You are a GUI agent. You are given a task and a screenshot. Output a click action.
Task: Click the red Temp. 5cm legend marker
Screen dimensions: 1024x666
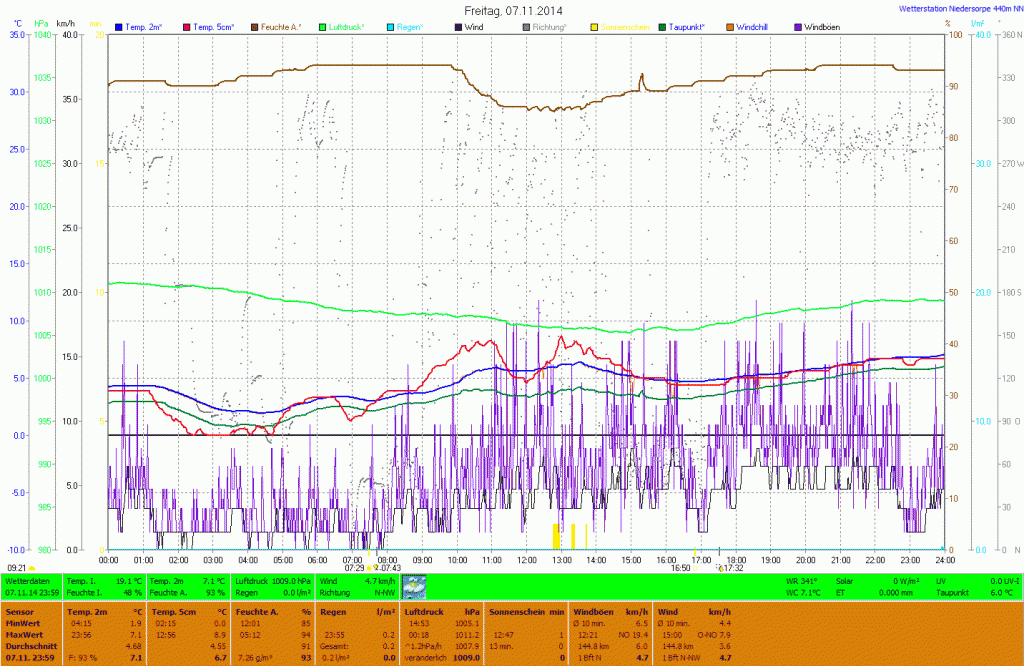[x=186, y=26]
